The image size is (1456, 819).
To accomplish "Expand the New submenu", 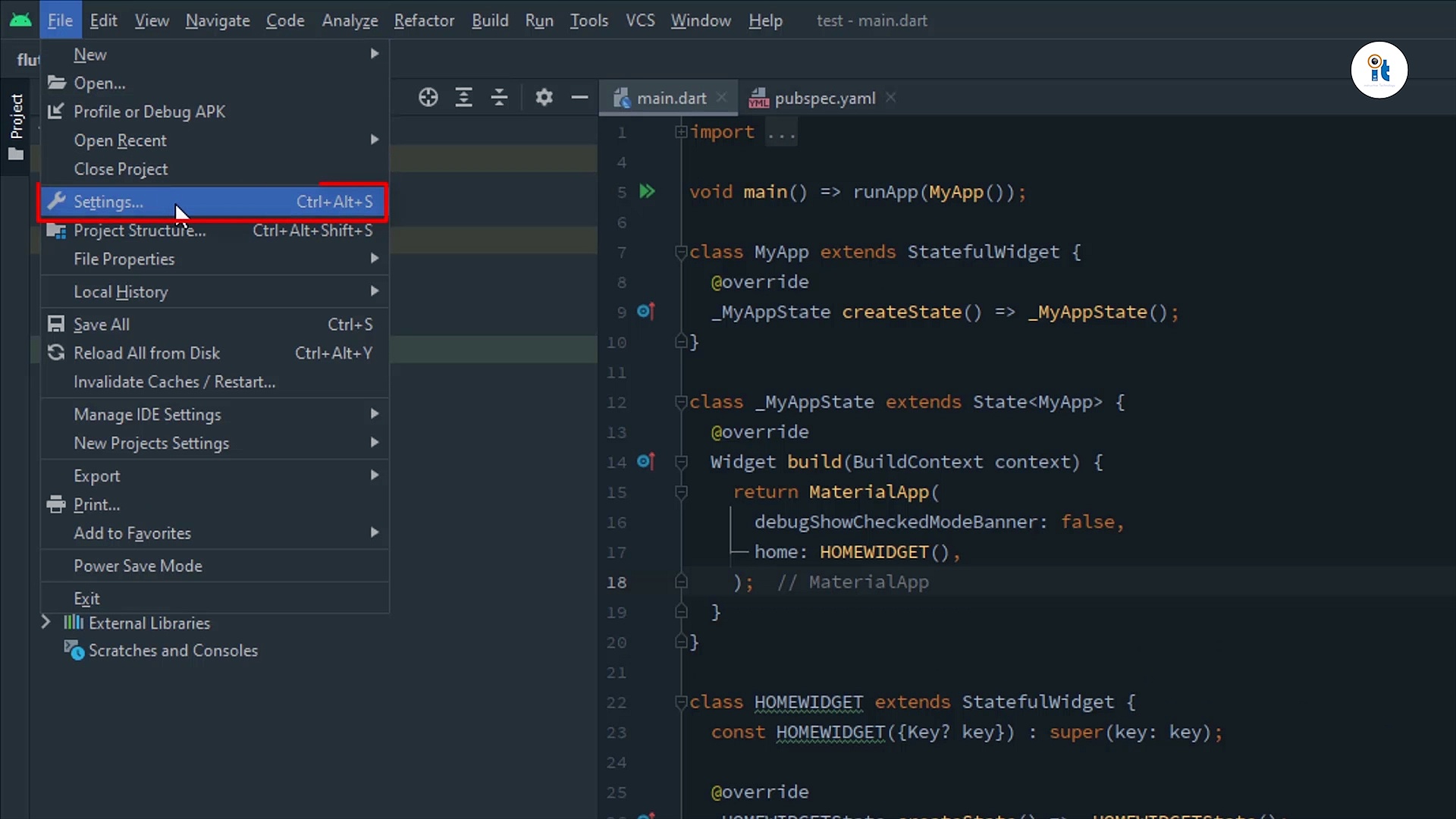I will pos(215,55).
